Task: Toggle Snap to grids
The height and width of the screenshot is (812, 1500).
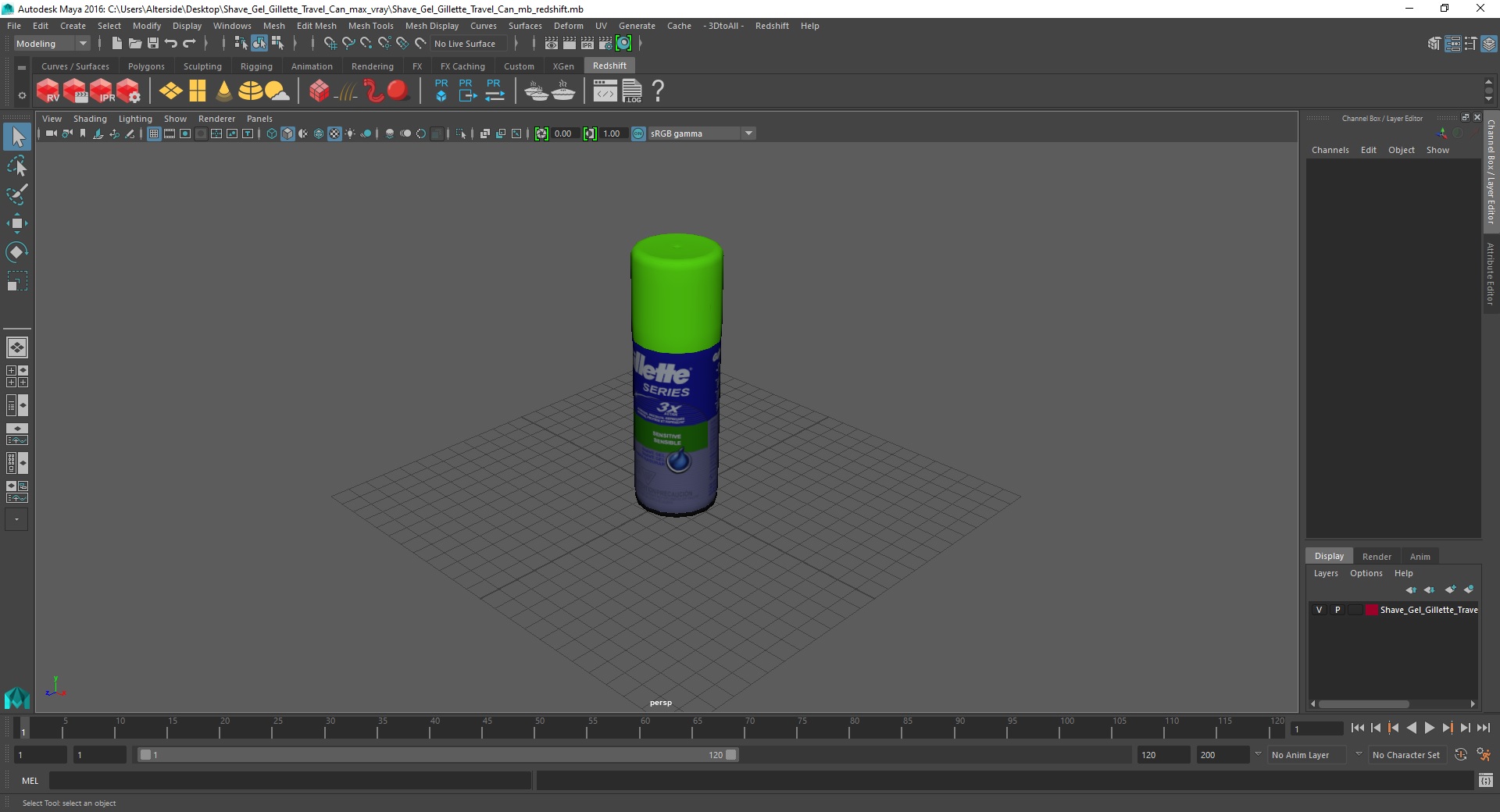Action: coord(330,44)
